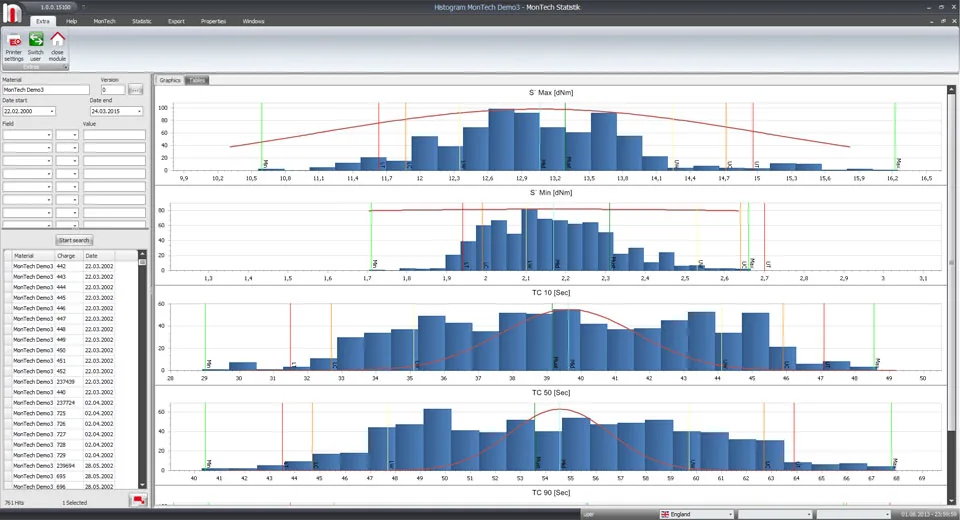
Task: Open the Windows menu
Action: tap(253, 21)
